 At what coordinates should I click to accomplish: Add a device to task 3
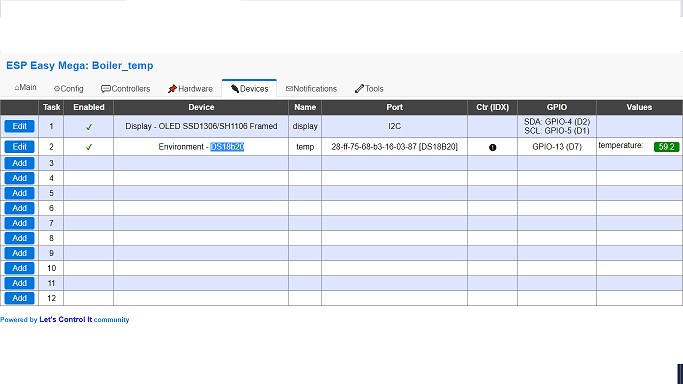(20, 163)
